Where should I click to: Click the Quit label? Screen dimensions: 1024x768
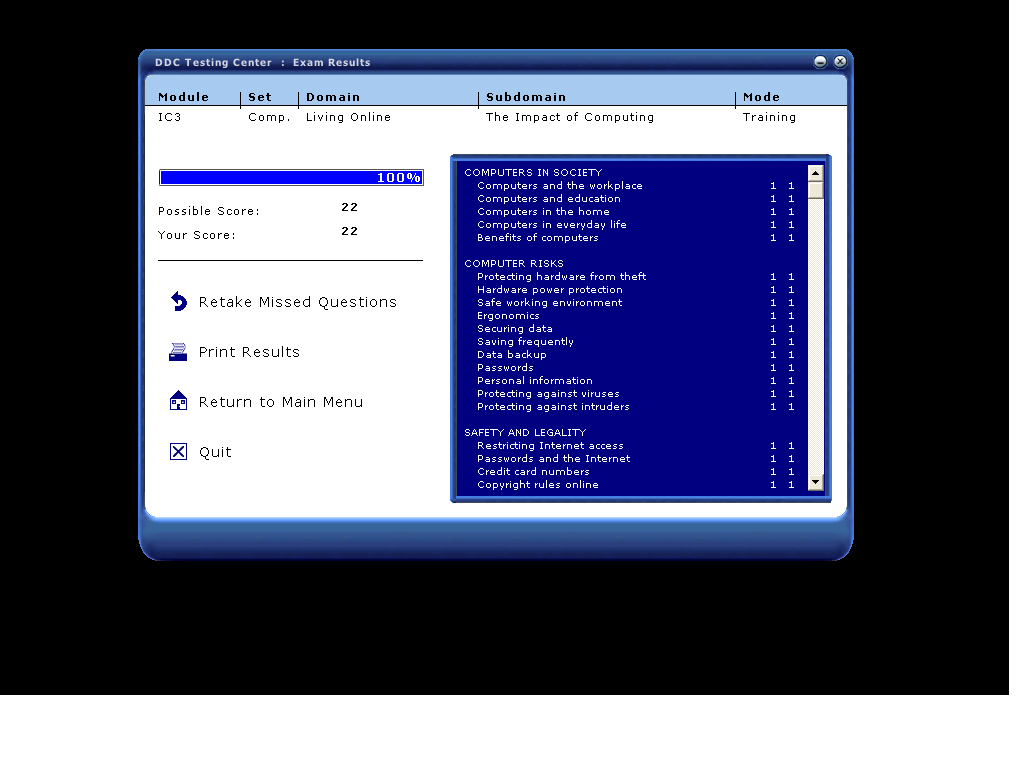[215, 452]
